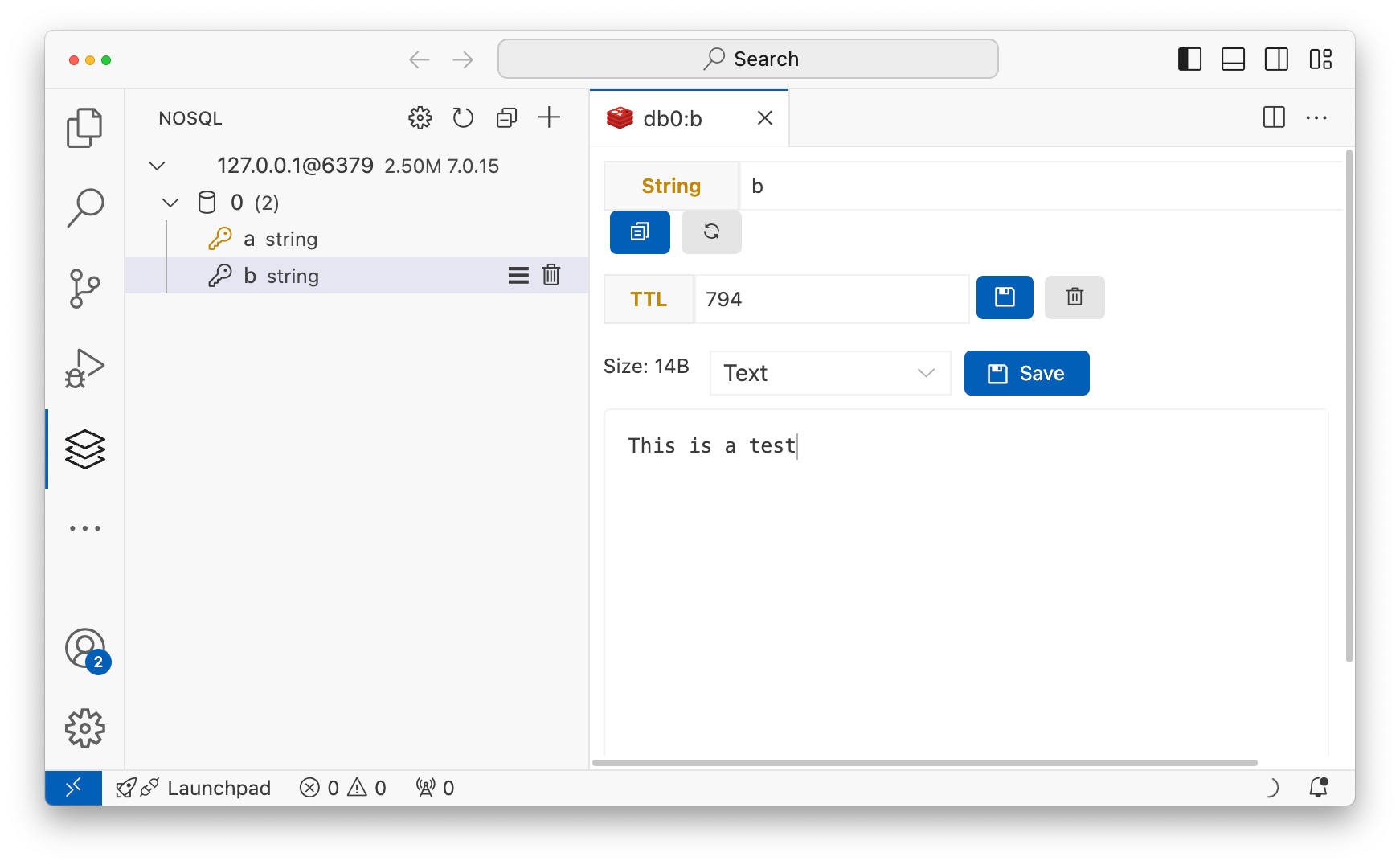The image size is (1400, 865).
Task: Open the editor more actions menu
Action: pos(1316,117)
